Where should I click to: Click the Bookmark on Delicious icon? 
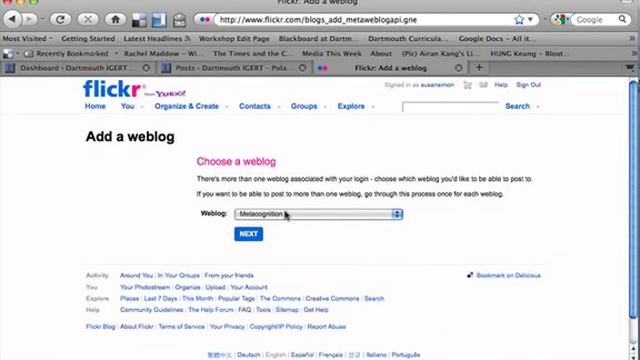pos(470,275)
